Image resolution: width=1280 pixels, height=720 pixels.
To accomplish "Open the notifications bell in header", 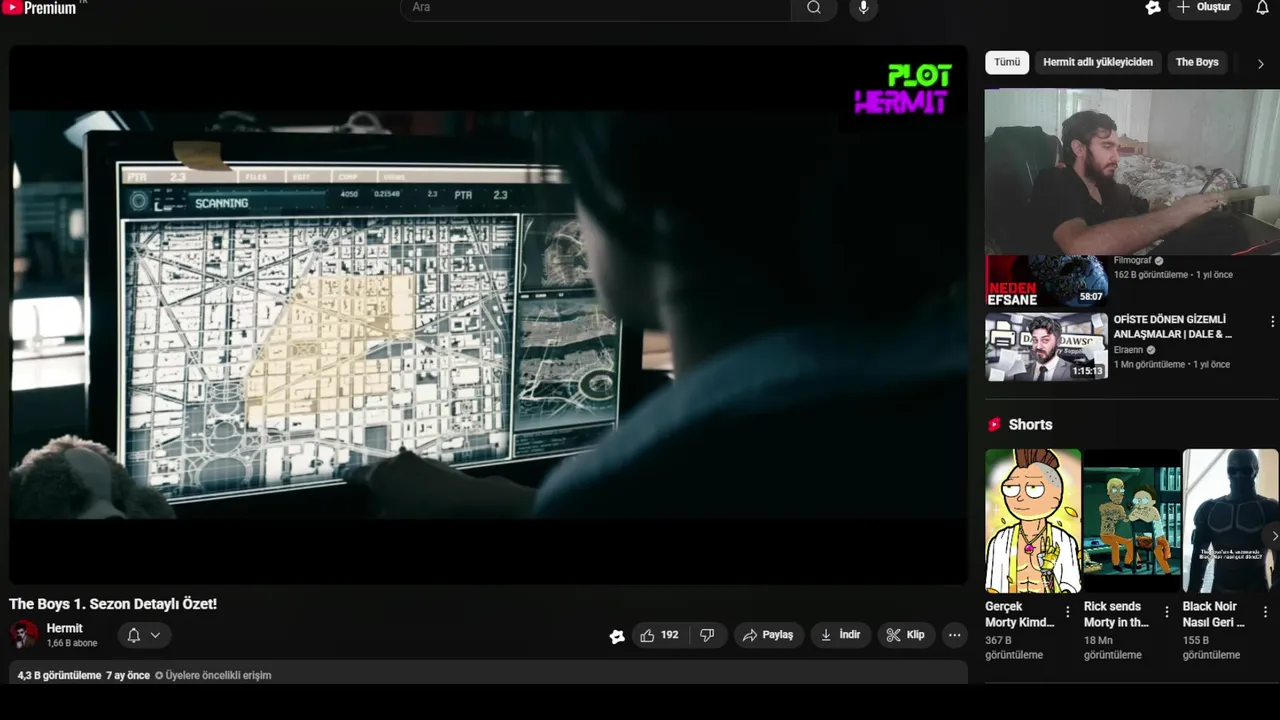I will 1263,7.
